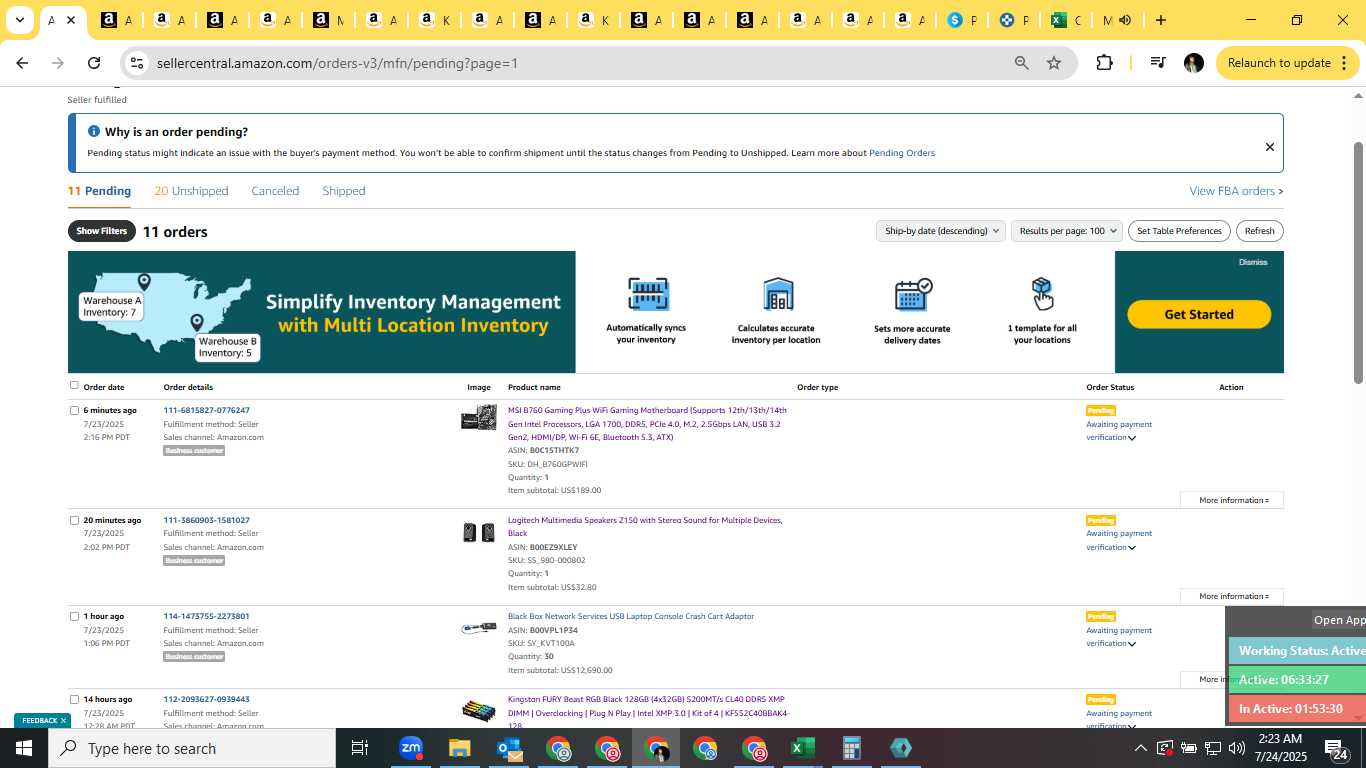The height and width of the screenshot is (768, 1366).
Task: Click the Show Filters button
Action: point(102,231)
